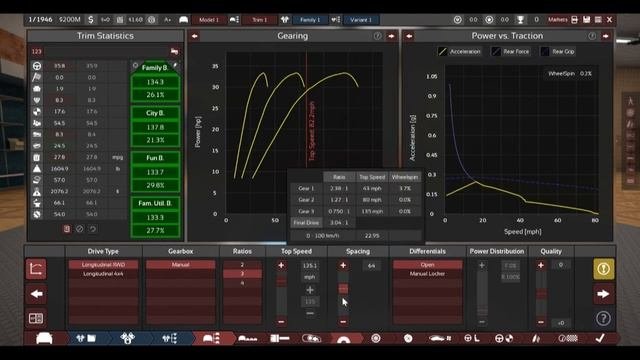This screenshot has width=640, height=360.
Task: Toggle the Rear Grip legend line
Action: [x=558, y=51]
